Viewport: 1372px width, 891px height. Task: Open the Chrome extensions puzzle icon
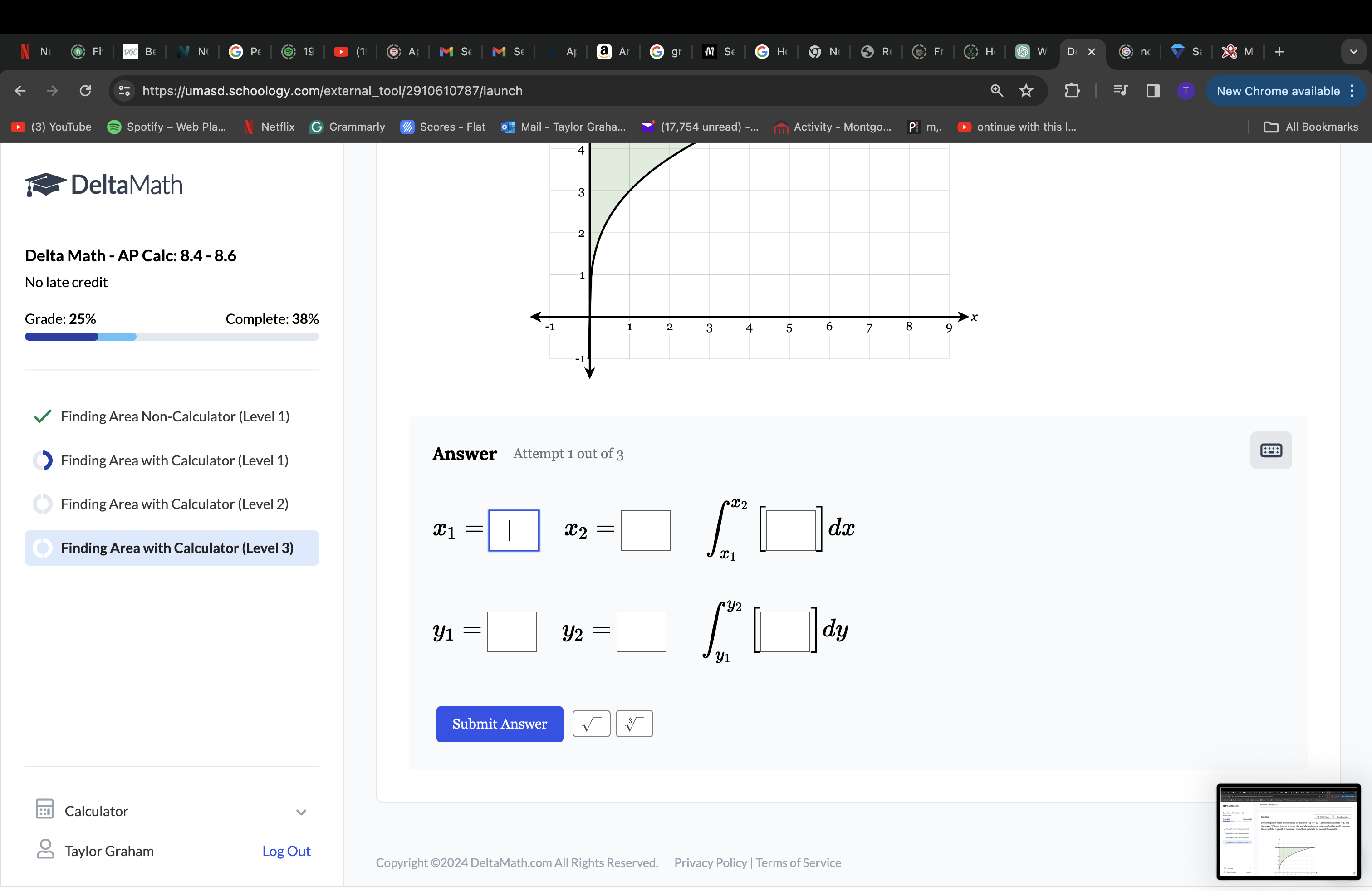[x=1072, y=90]
